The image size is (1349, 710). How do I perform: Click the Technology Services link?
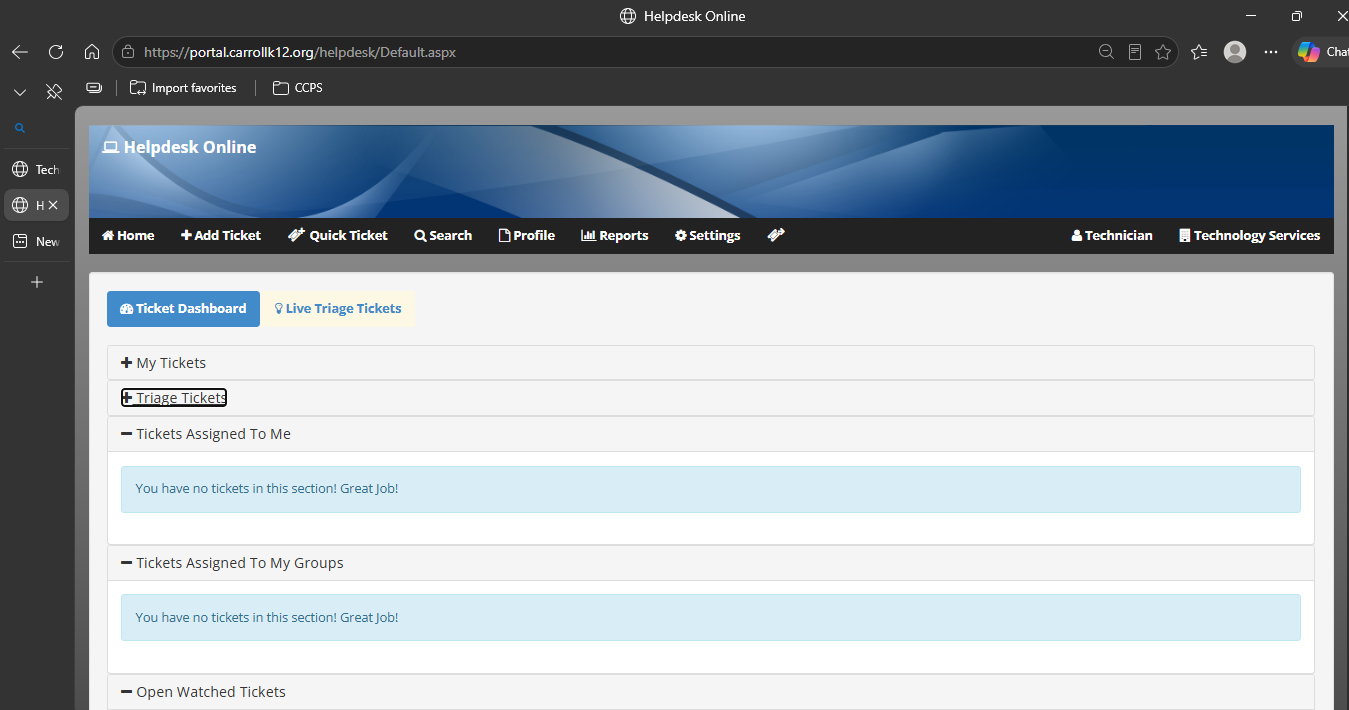pyautogui.click(x=1250, y=236)
